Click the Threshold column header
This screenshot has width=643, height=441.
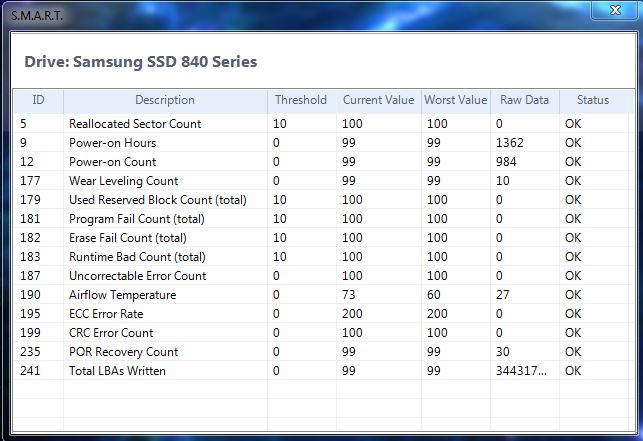coord(301,101)
